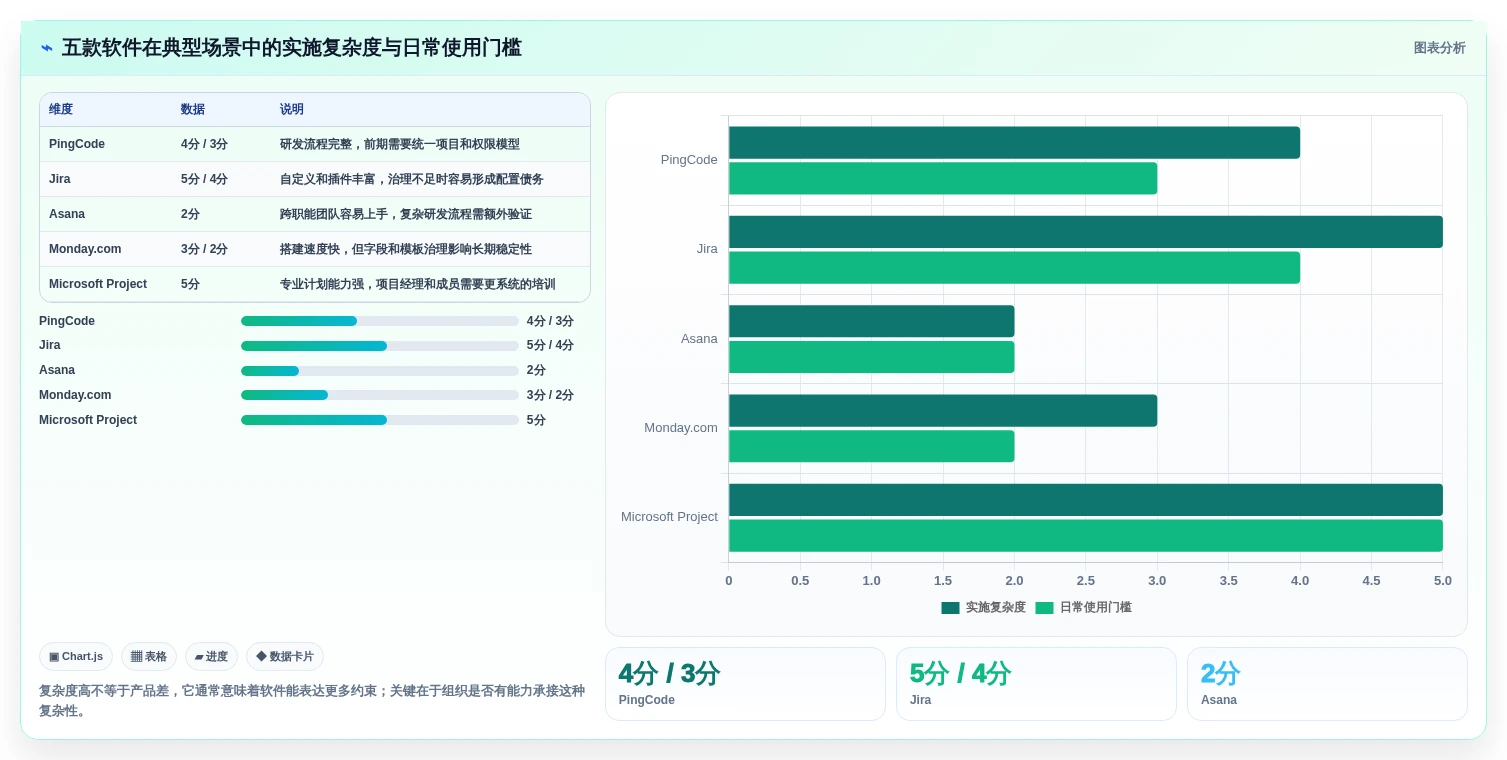Click the Microsoft Project progress bar
This screenshot has height=760, width=1507.
tap(380, 420)
